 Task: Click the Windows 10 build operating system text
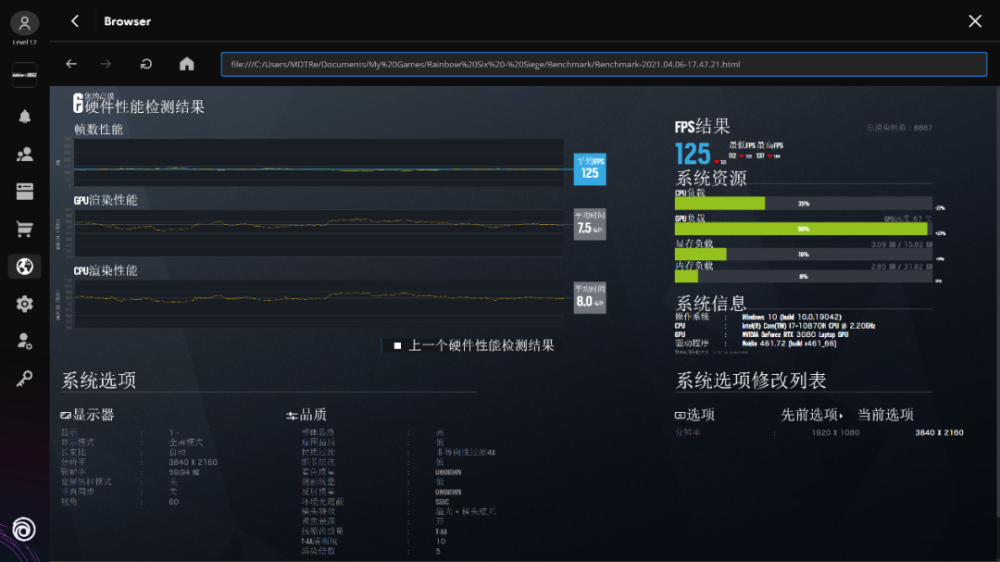coord(791,317)
